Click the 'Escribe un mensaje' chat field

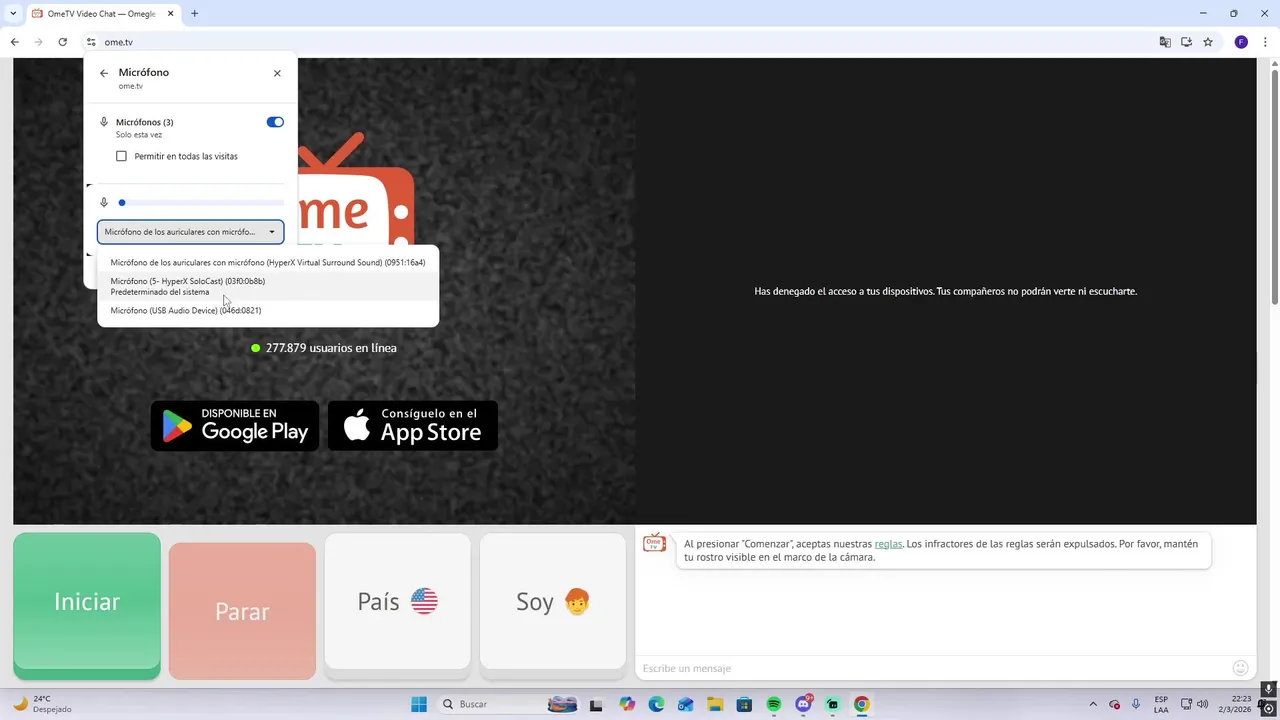point(930,668)
